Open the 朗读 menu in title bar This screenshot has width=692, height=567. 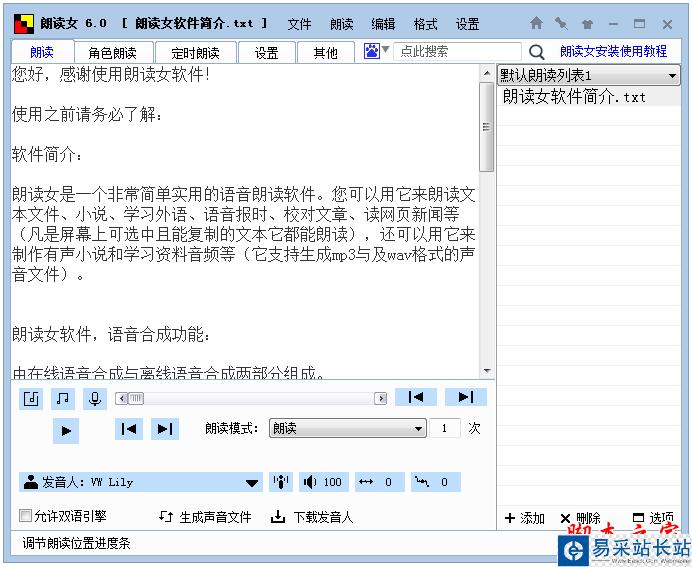point(342,24)
